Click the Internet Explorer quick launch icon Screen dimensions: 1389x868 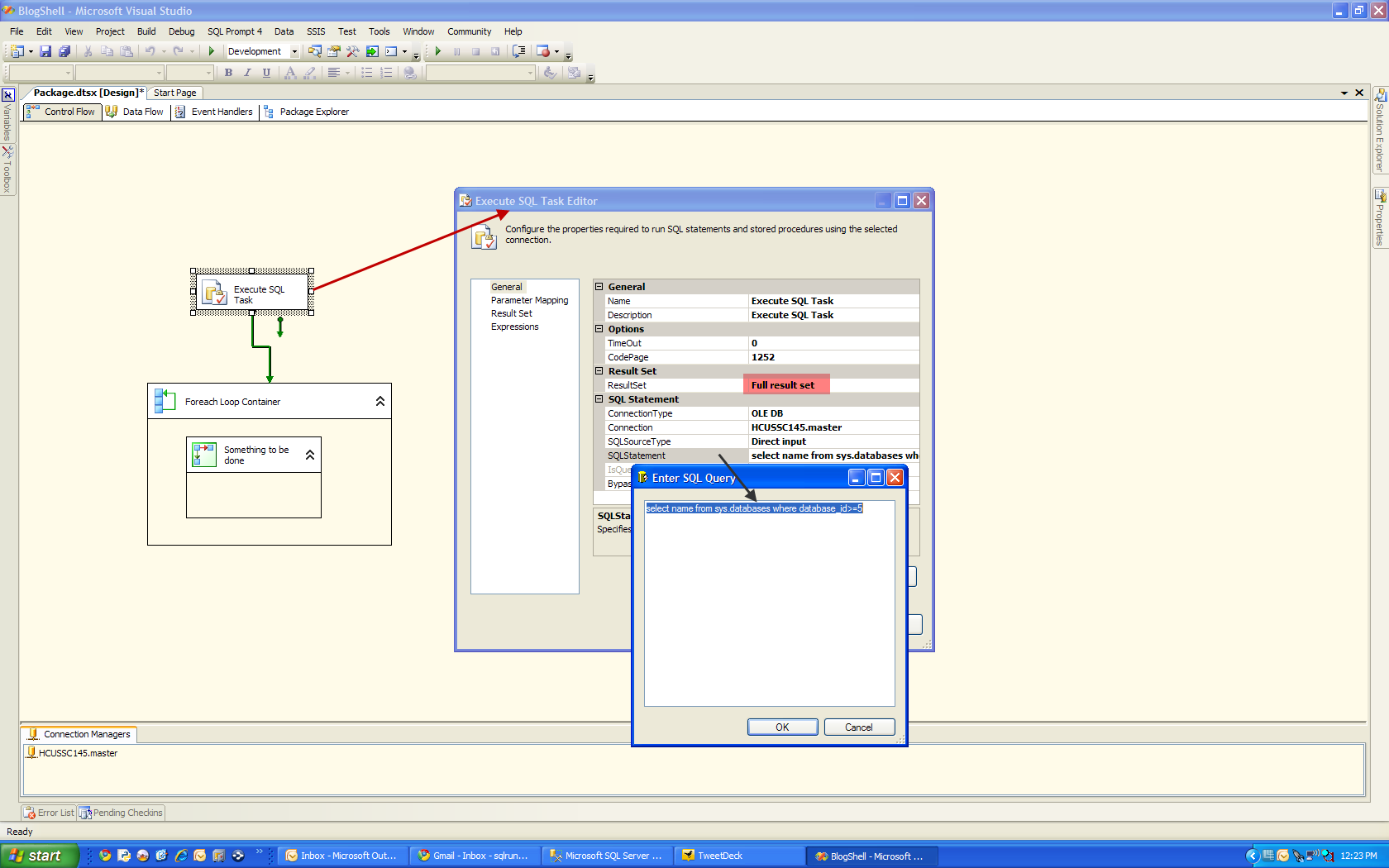pos(181,856)
